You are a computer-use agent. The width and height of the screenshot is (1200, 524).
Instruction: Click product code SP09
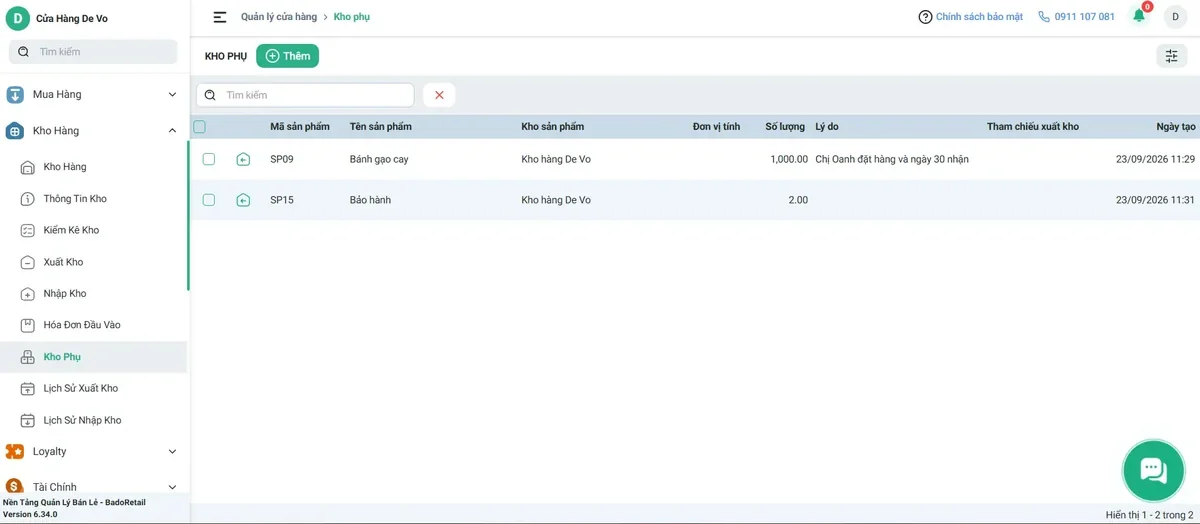click(x=282, y=159)
